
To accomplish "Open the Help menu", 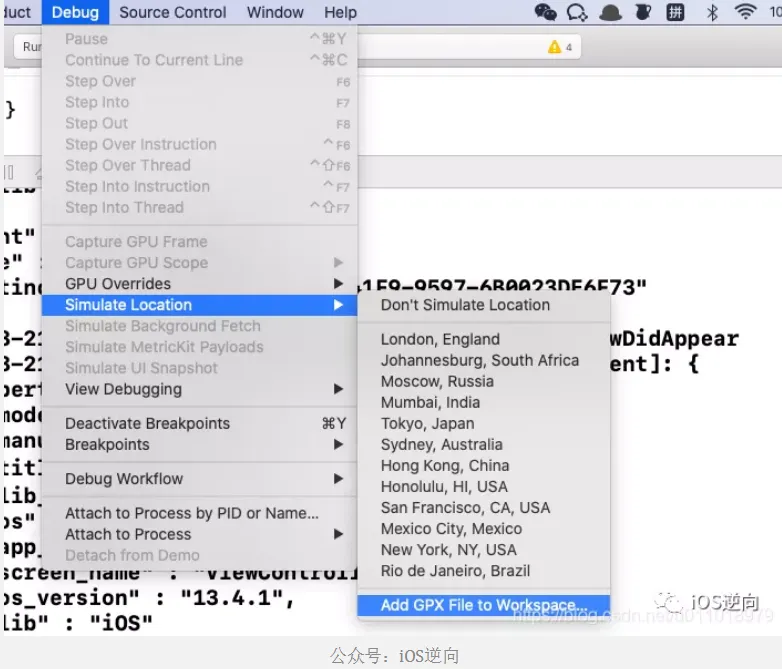I will (340, 12).
